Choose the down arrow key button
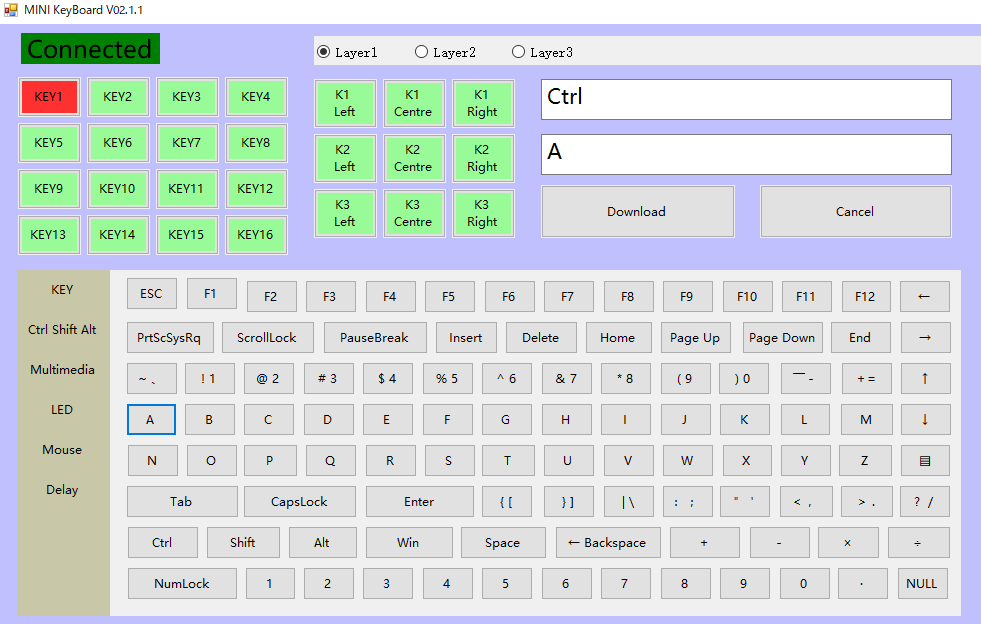Image resolution: width=981 pixels, height=624 pixels. click(x=924, y=419)
